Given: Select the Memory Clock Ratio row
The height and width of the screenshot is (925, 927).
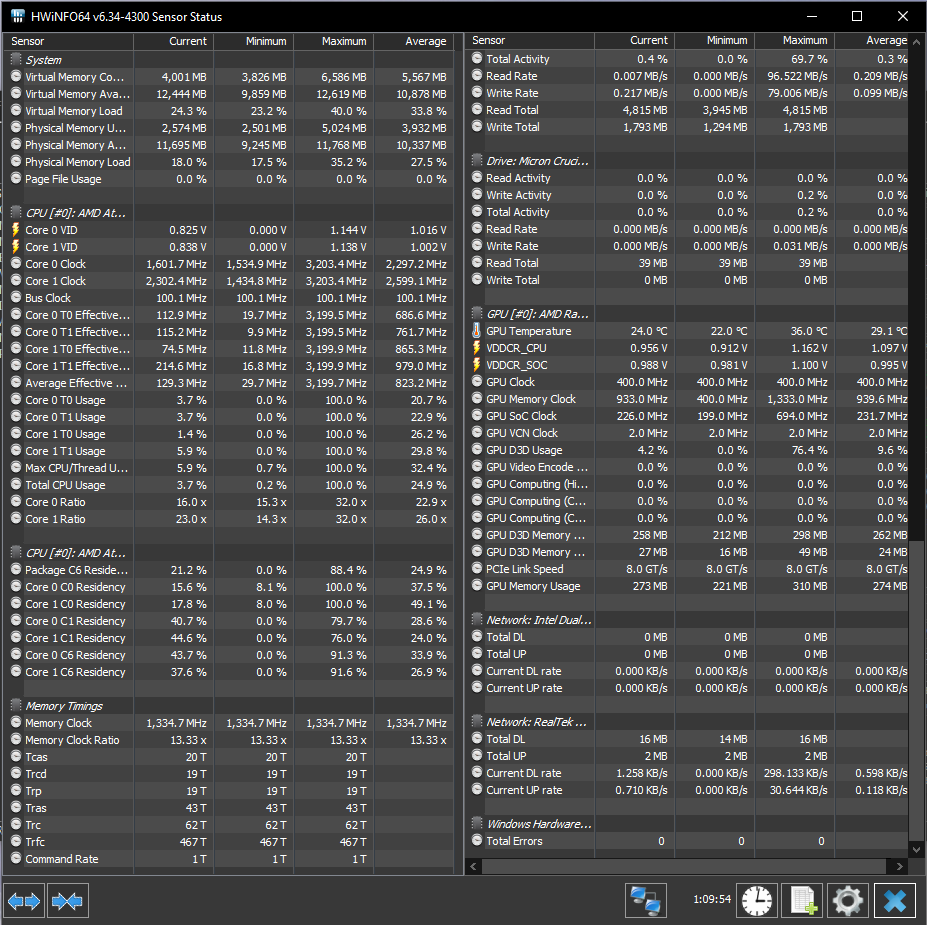Looking at the screenshot, I should 228,740.
